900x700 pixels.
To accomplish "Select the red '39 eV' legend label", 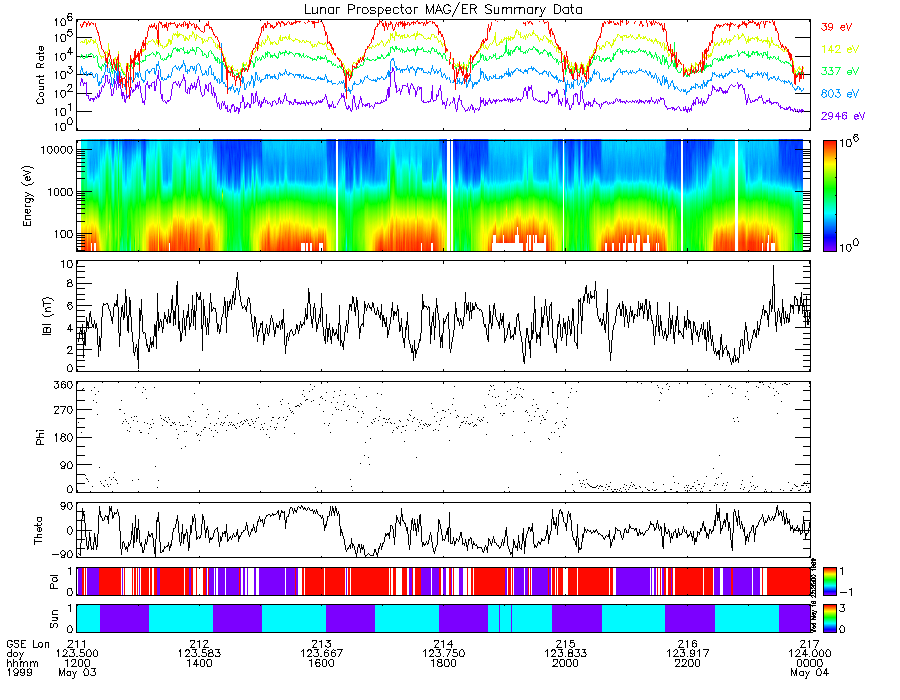I will 836,27.
